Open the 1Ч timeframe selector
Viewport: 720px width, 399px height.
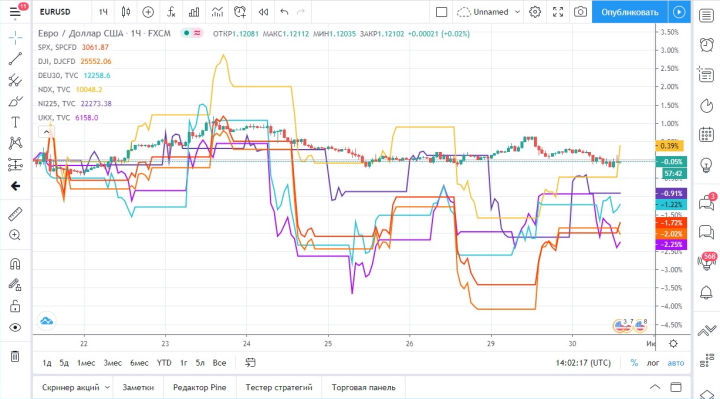[x=103, y=12]
